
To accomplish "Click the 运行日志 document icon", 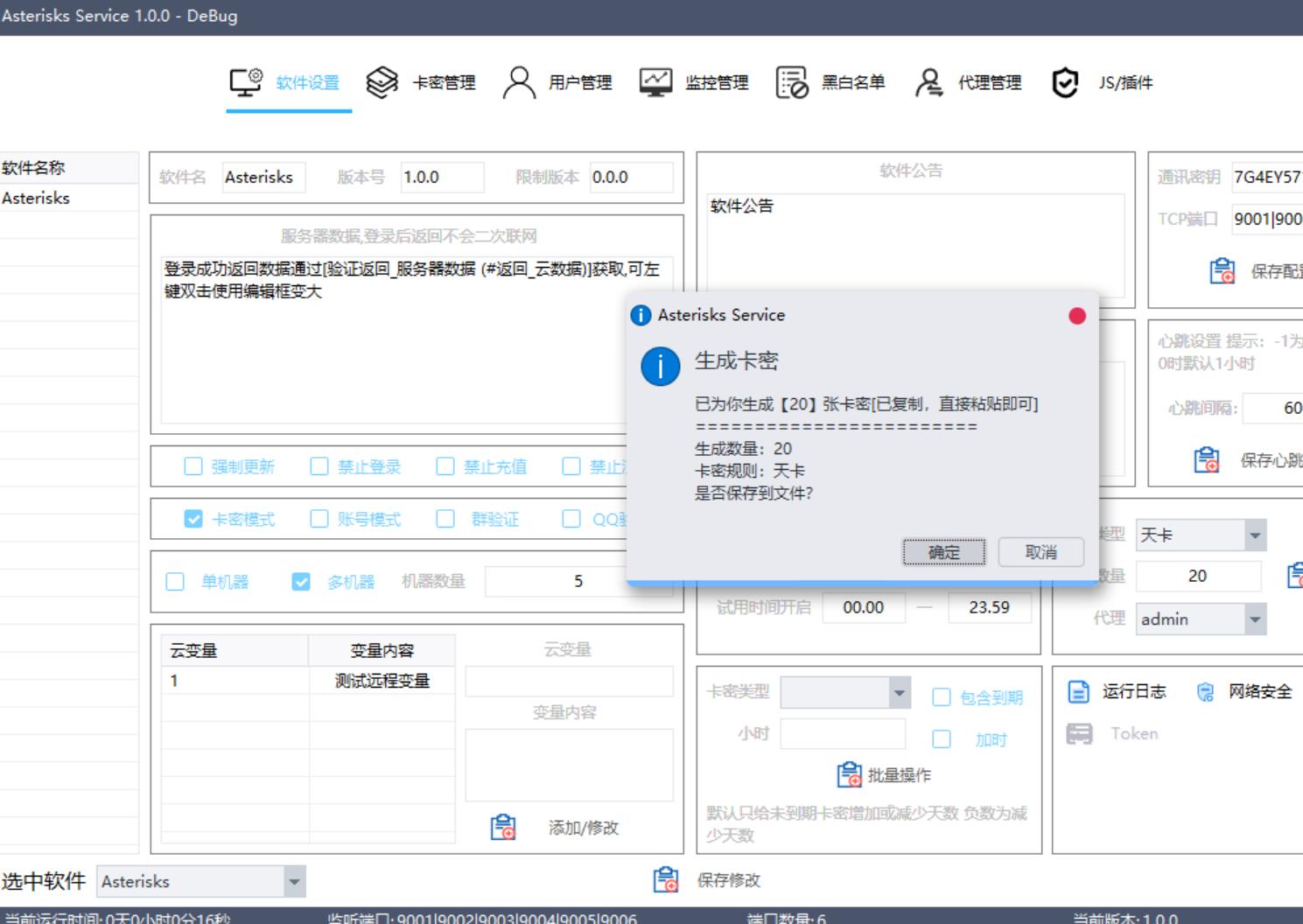I will pyautogui.click(x=1079, y=692).
